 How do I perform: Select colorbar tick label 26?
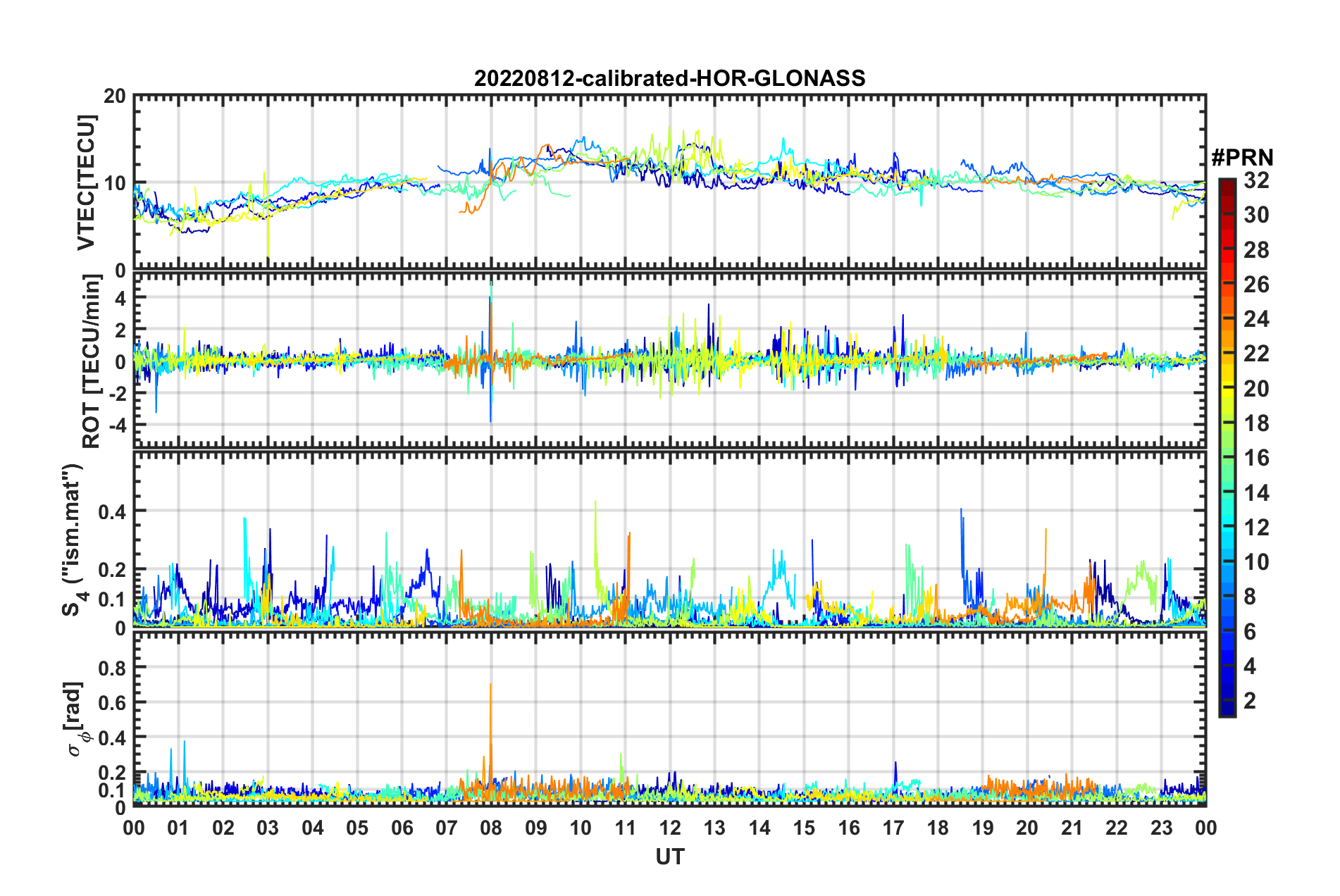coord(1256,285)
